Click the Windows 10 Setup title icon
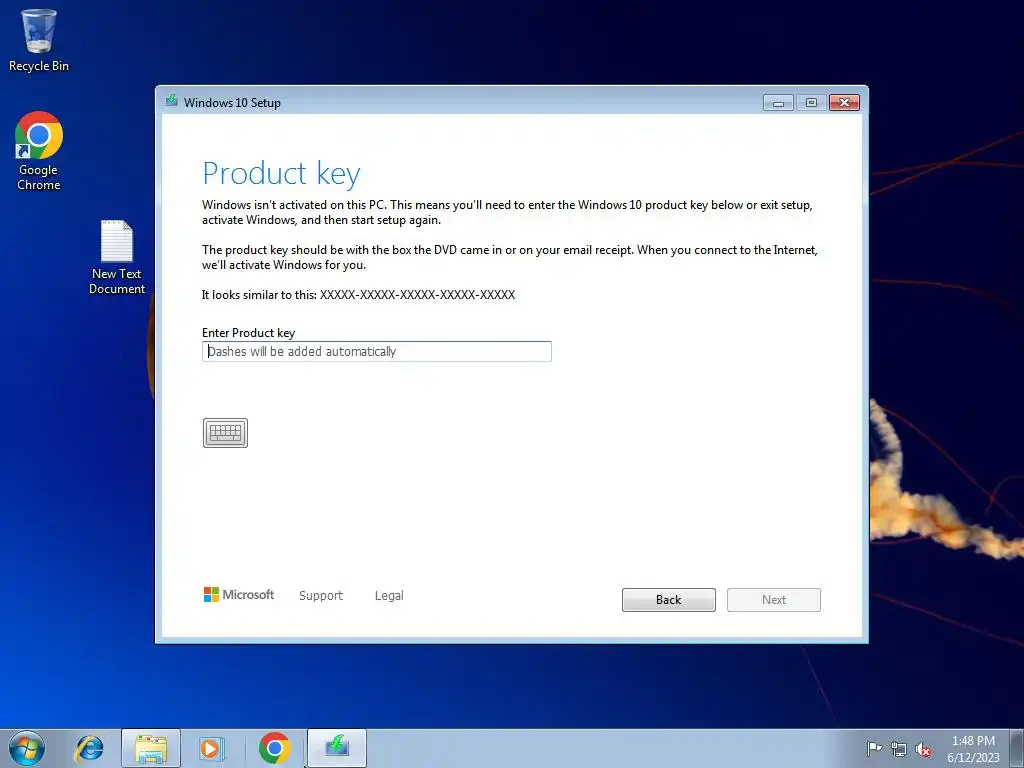Image resolution: width=1024 pixels, height=768 pixels. tap(172, 101)
